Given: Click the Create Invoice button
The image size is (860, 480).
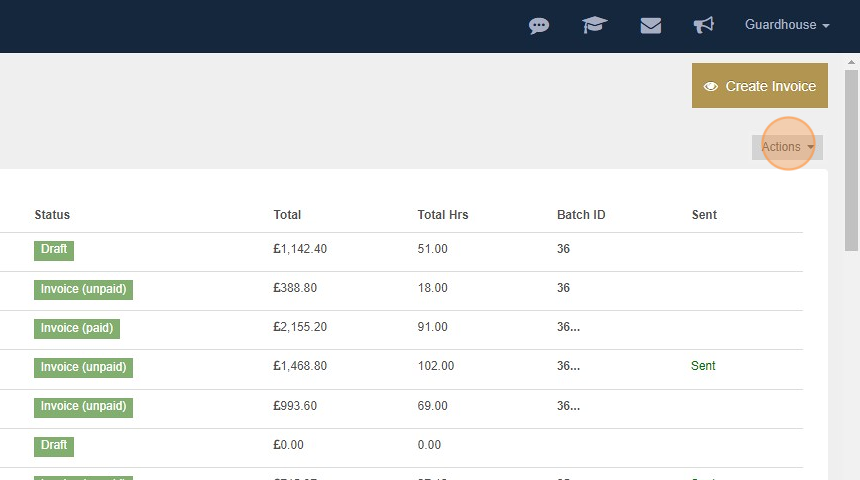Looking at the screenshot, I should pos(760,86).
